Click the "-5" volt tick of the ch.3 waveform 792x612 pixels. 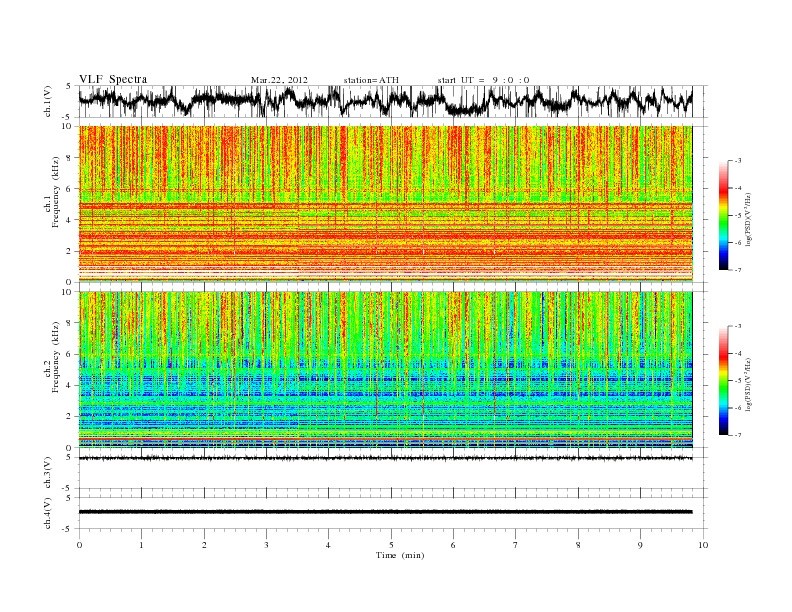[67, 489]
